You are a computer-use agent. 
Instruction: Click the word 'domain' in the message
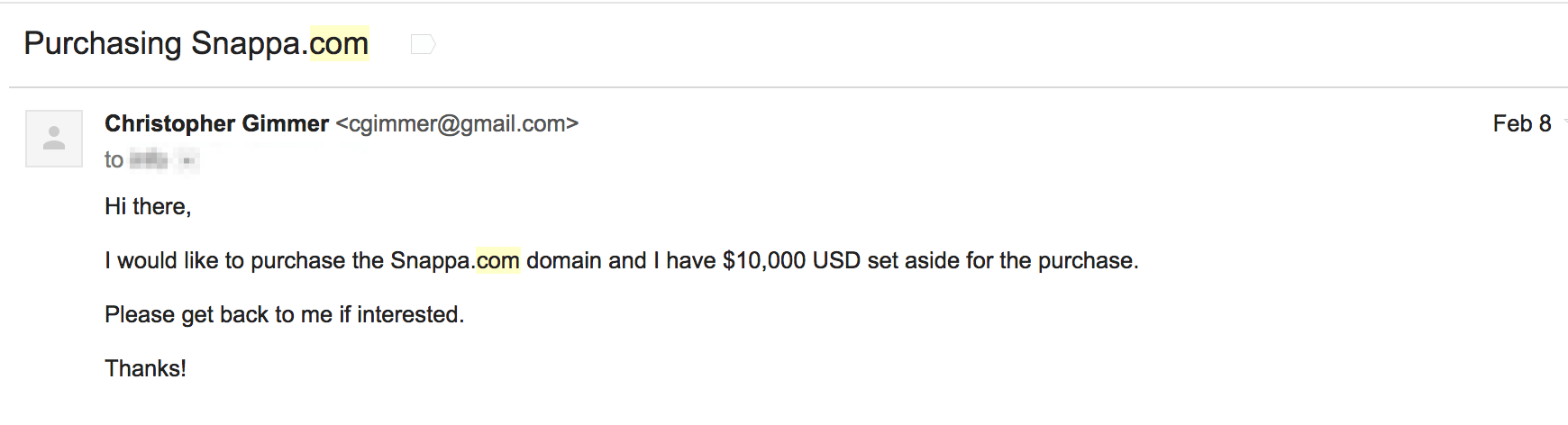pos(564,260)
